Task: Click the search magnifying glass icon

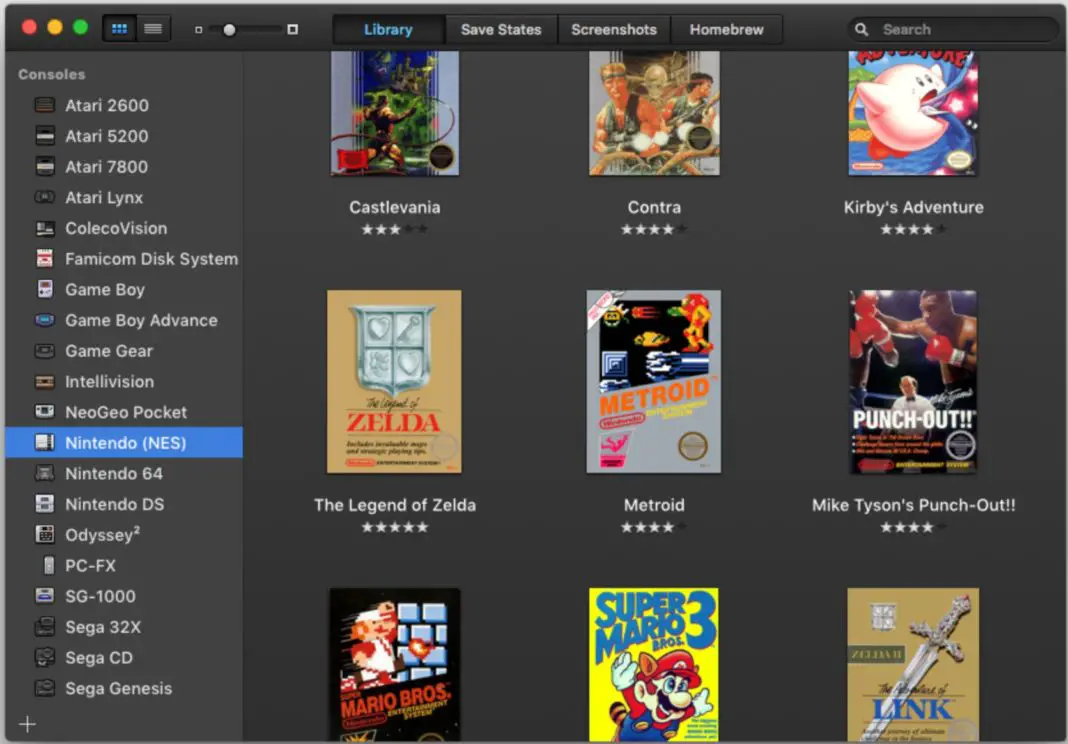Action: (x=861, y=29)
